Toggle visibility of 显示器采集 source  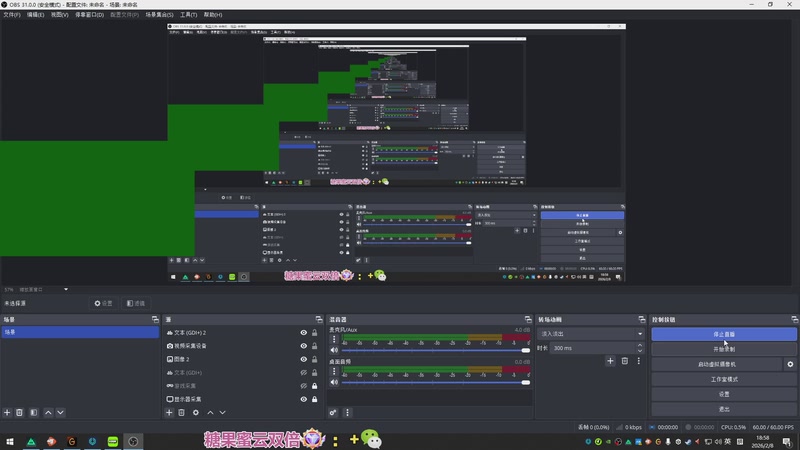tap(304, 399)
